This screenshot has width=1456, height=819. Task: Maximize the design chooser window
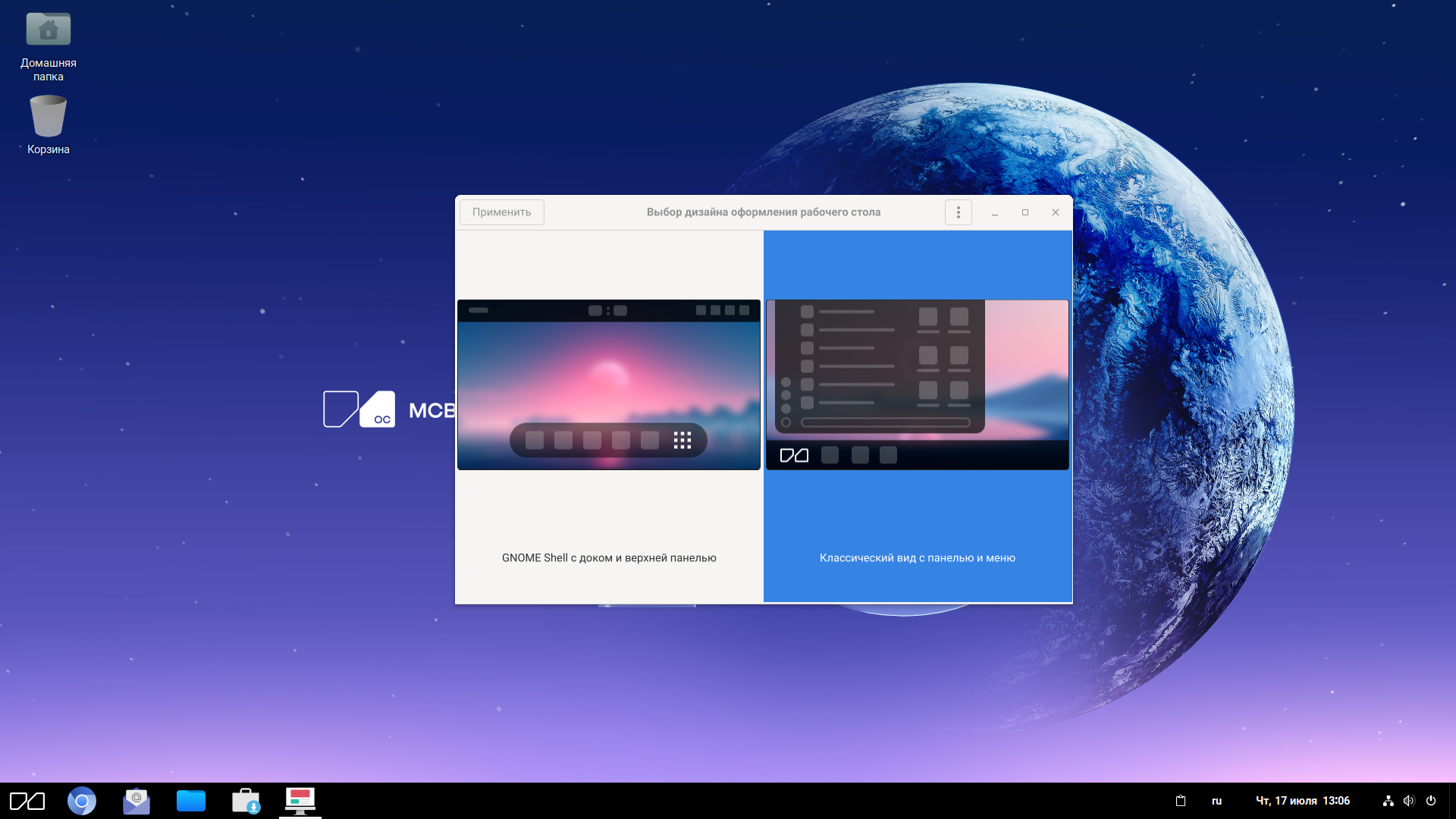[1025, 212]
